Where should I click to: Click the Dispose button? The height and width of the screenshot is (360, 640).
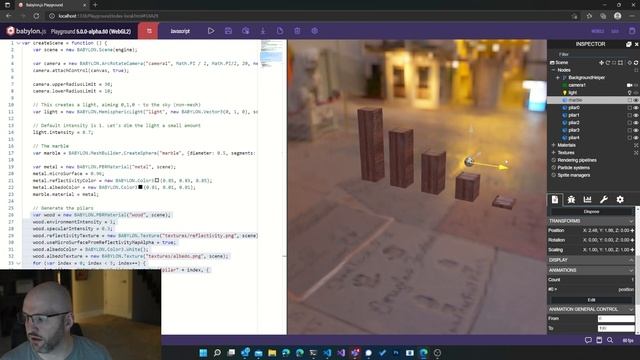[x=591, y=212]
